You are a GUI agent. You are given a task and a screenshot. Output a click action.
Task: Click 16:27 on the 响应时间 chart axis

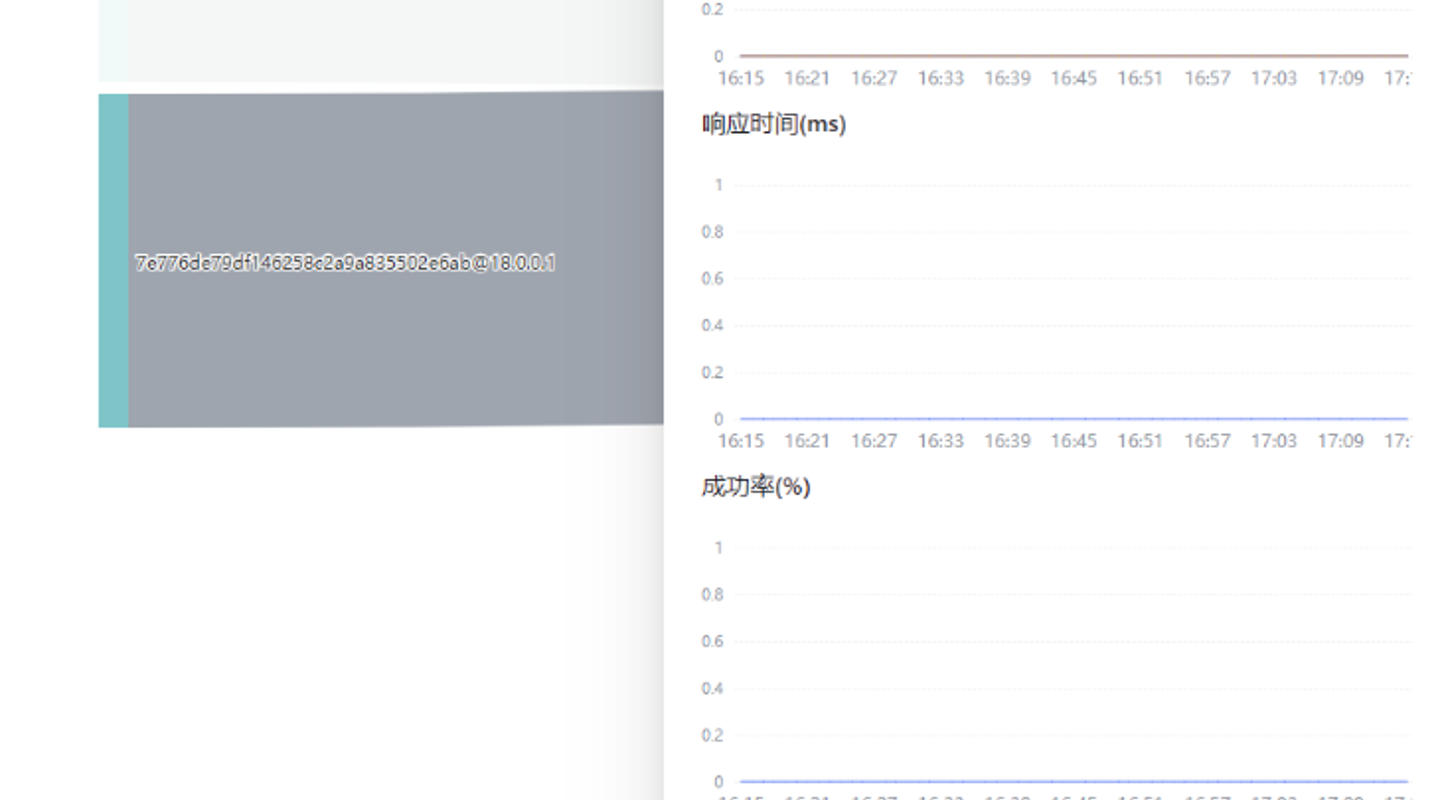(x=874, y=441)
